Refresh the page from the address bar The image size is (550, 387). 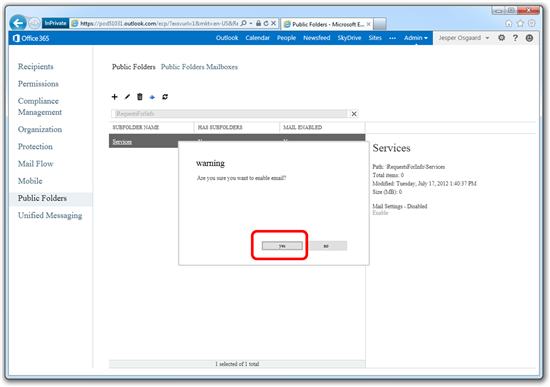pos(266,24)
